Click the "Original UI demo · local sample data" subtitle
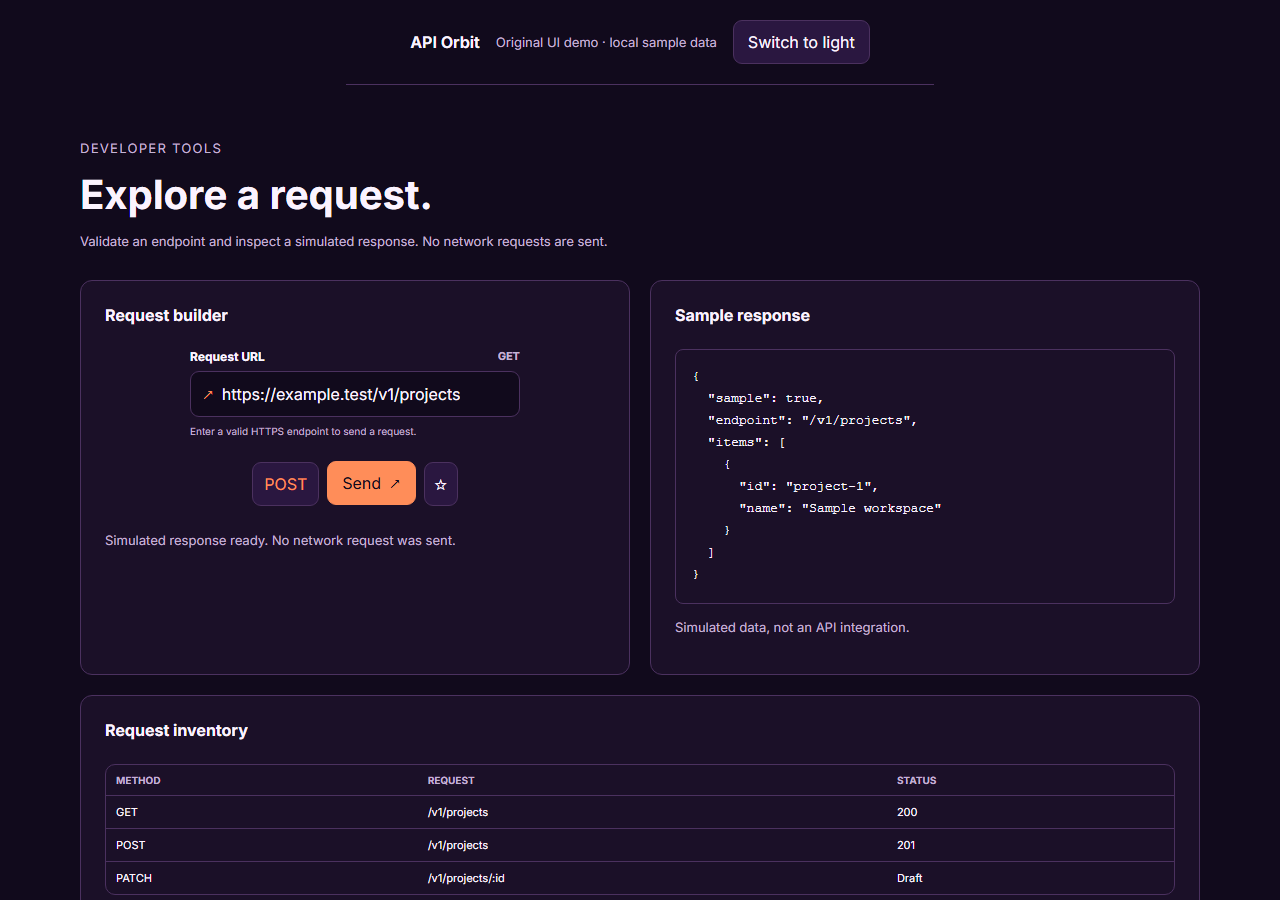 (x=606, y=42)
